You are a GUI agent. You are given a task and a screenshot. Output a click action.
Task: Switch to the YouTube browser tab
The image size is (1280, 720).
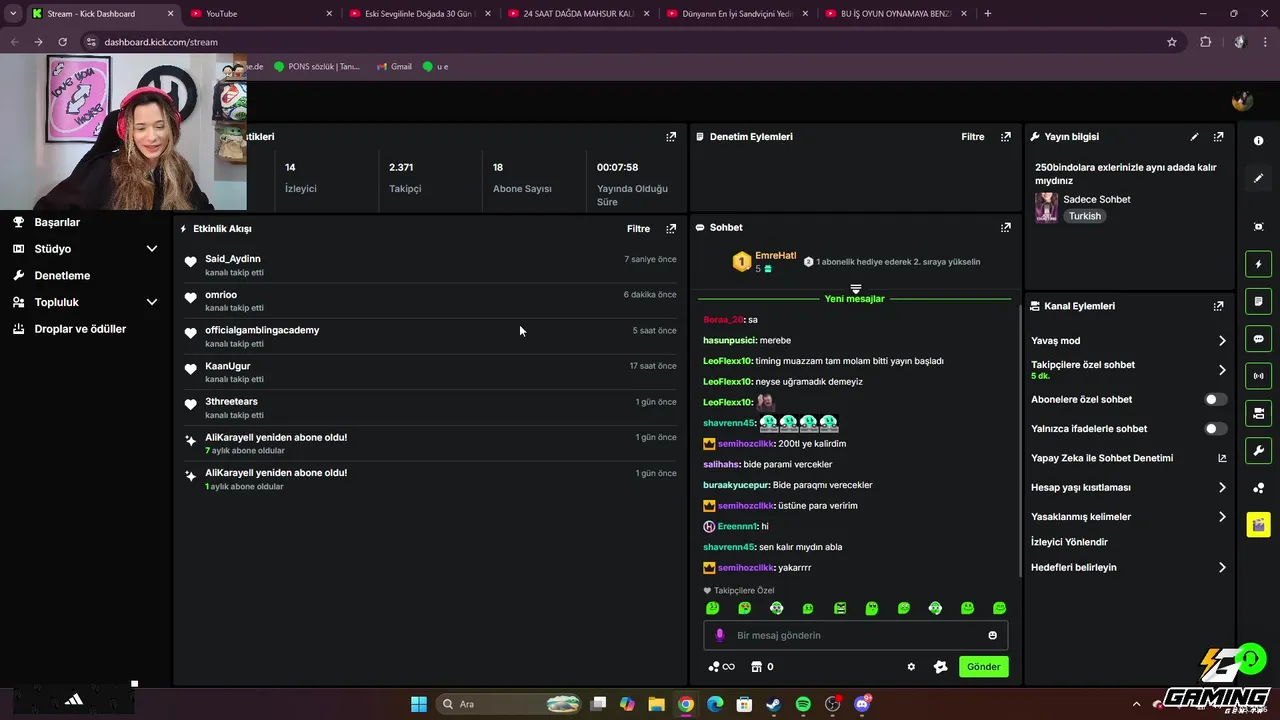(260, 14)
